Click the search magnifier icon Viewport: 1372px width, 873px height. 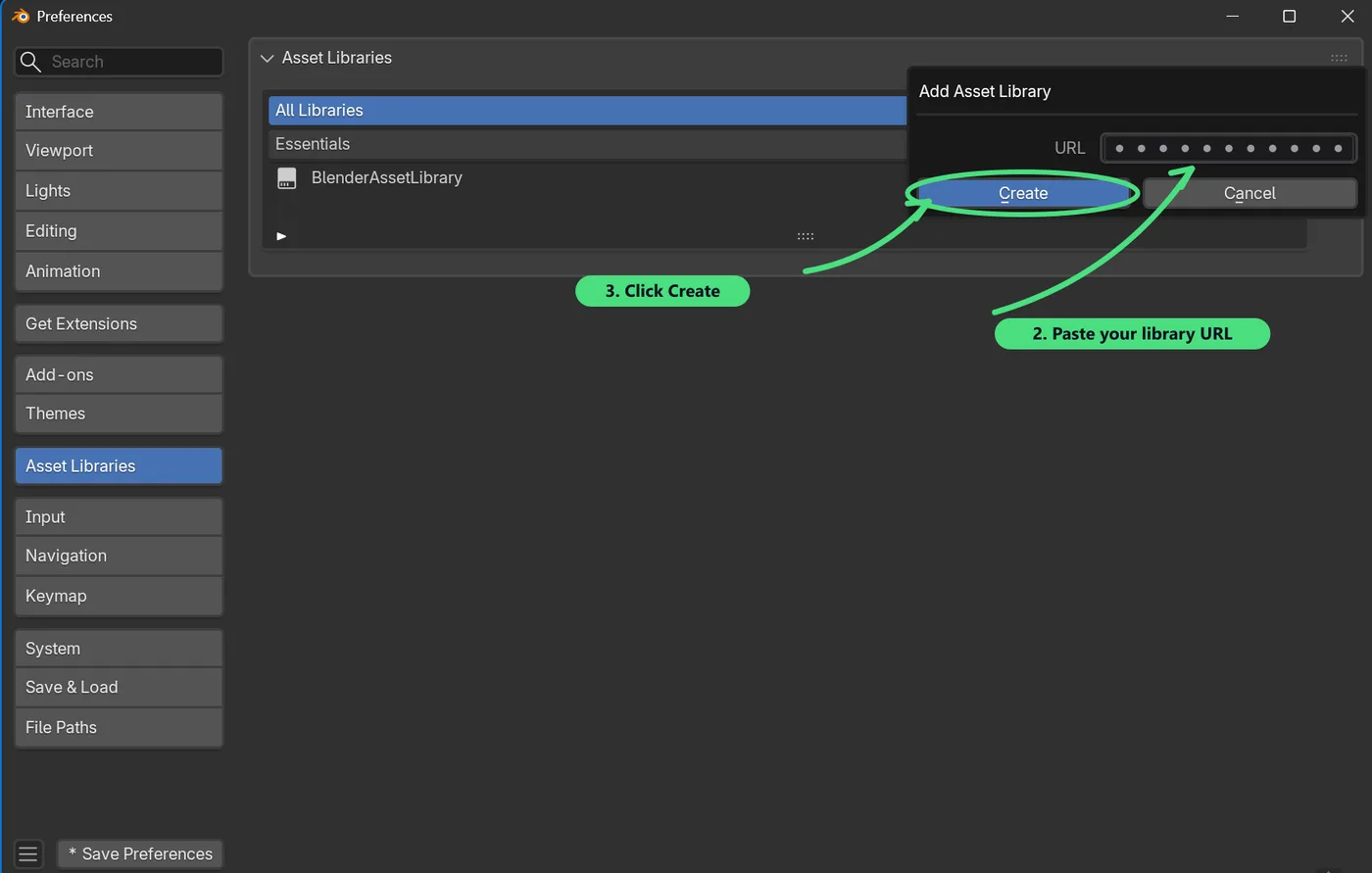30,62
